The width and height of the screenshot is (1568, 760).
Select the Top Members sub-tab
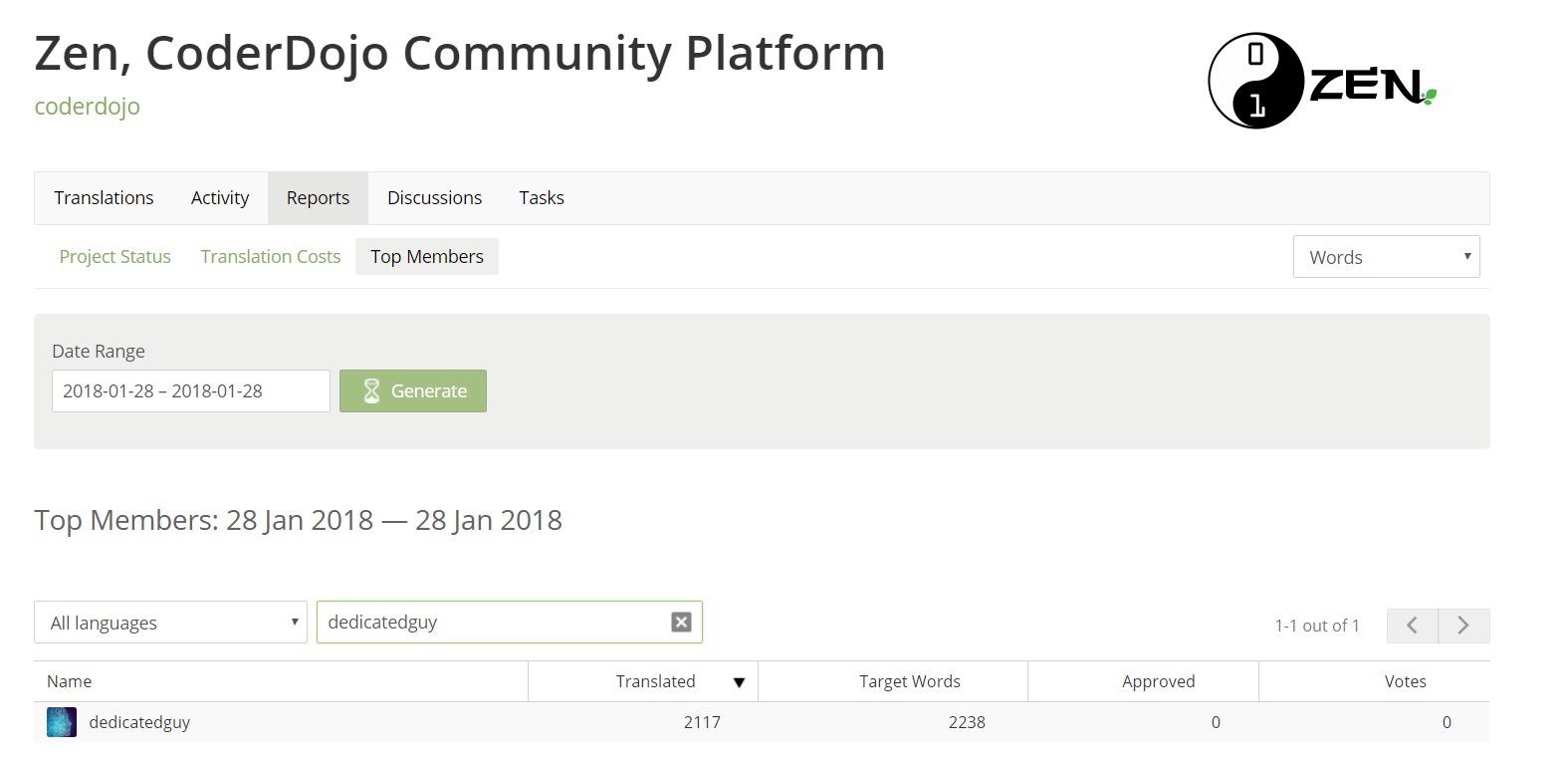[427, 257]
